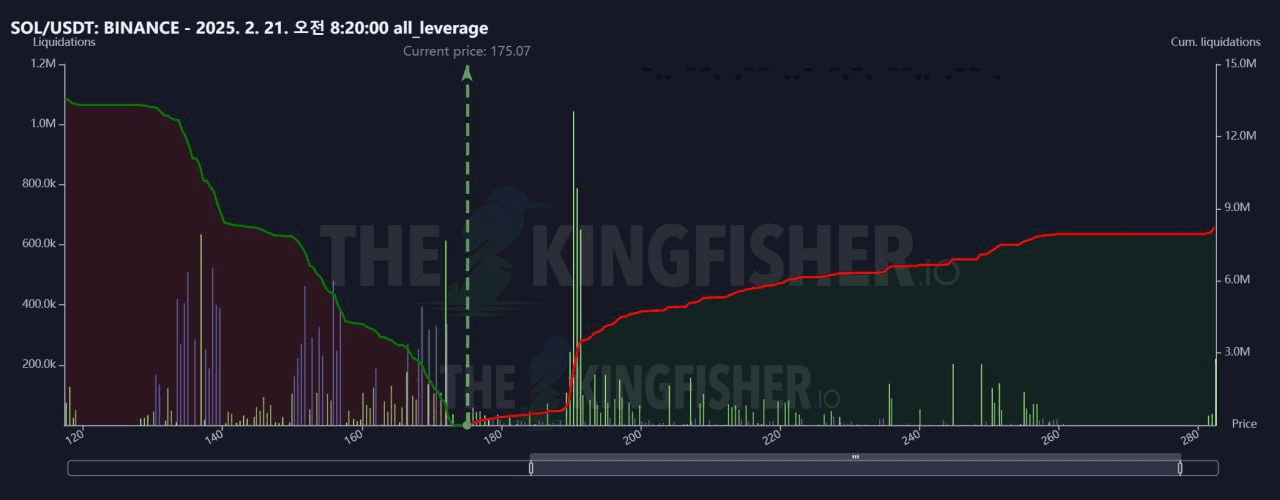Select the 'Current price: 175.07' label
This screenshot has width=1280, height=500.
pyautogui.click(x=466, y=50)
